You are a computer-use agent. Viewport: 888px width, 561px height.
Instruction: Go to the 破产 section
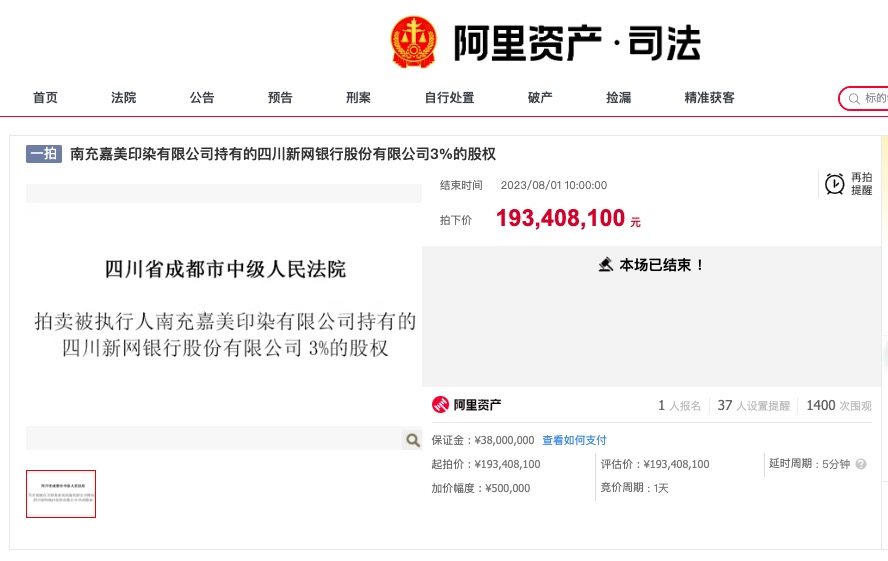[x=540, y=97]
